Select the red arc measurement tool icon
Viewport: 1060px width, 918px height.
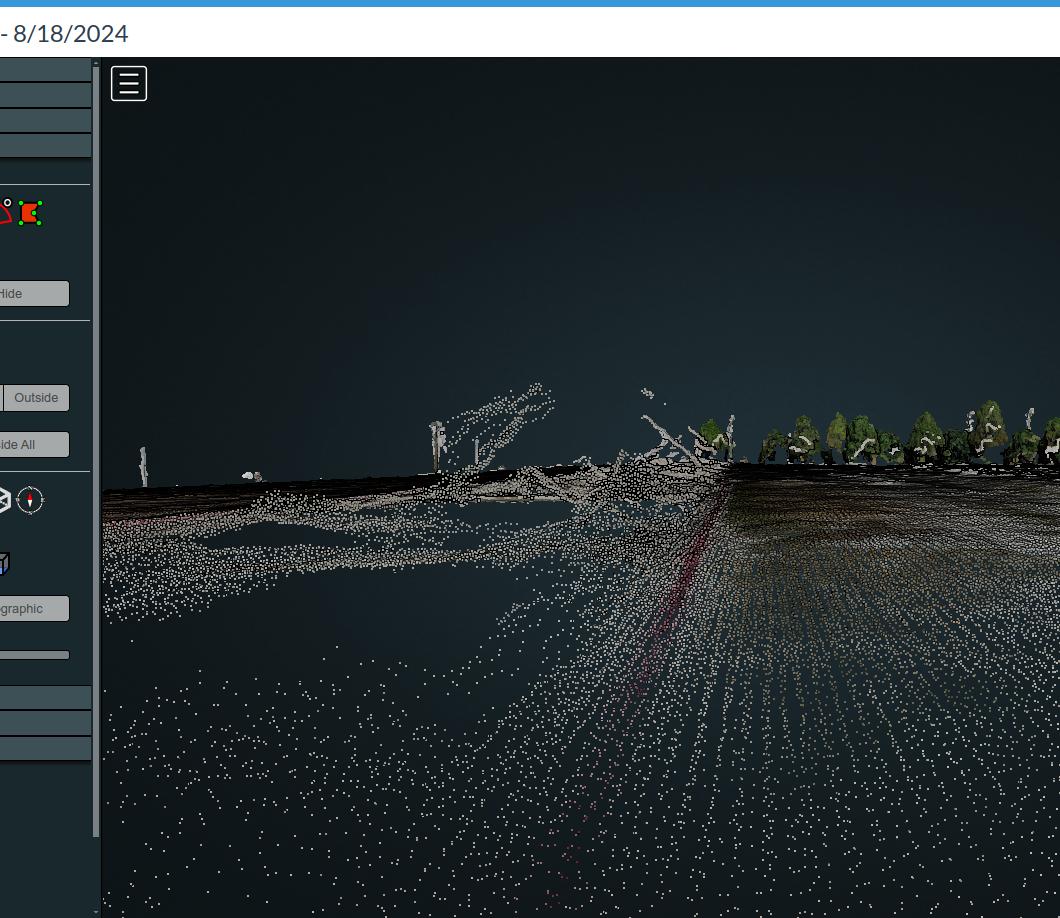point(5,211)
